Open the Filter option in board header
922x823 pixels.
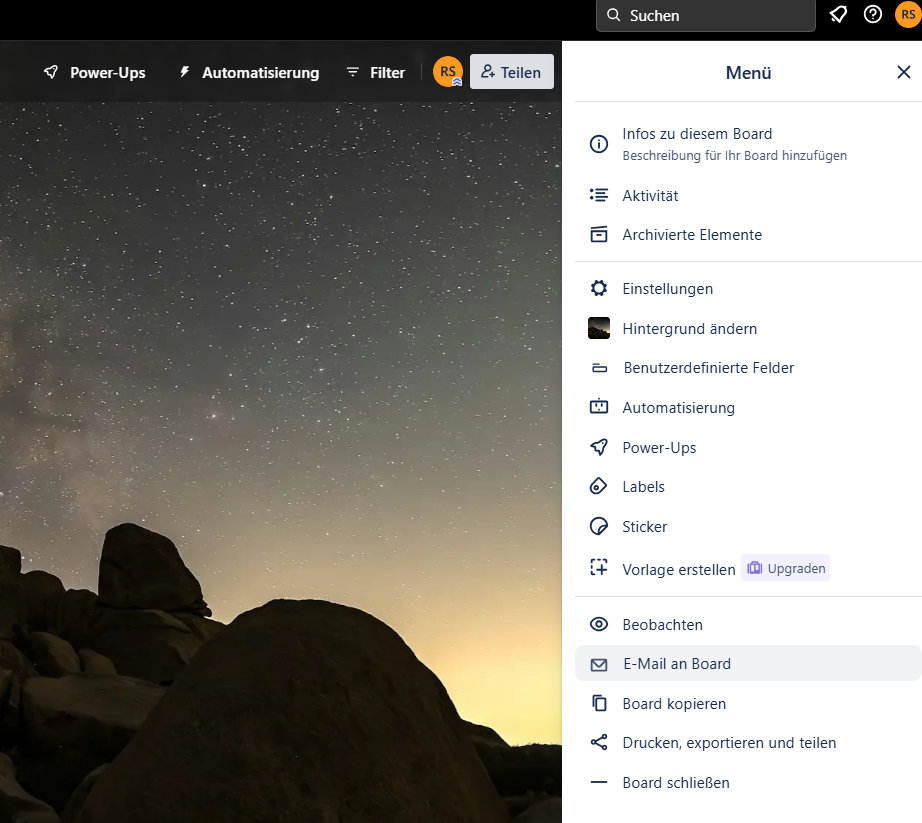point(375,72)
